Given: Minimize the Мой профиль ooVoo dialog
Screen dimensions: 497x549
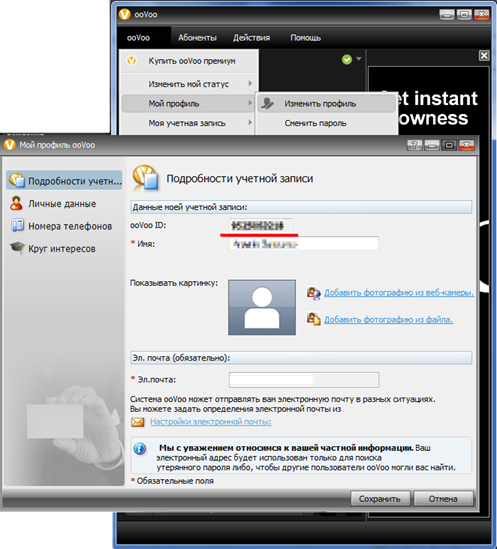Looking at the screenshot, I should 432,145.
